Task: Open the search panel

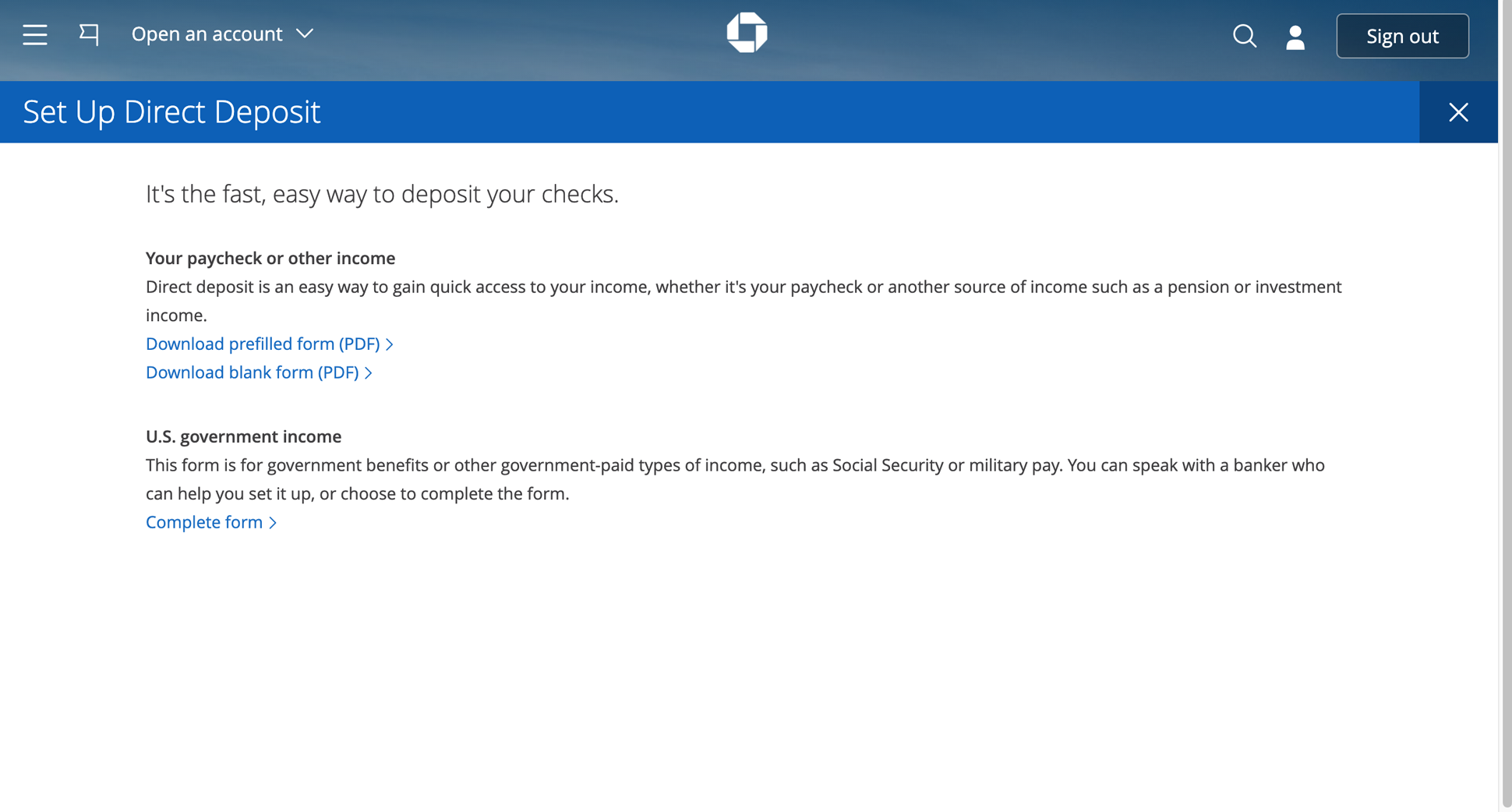Action: [x=1245, y=36]
